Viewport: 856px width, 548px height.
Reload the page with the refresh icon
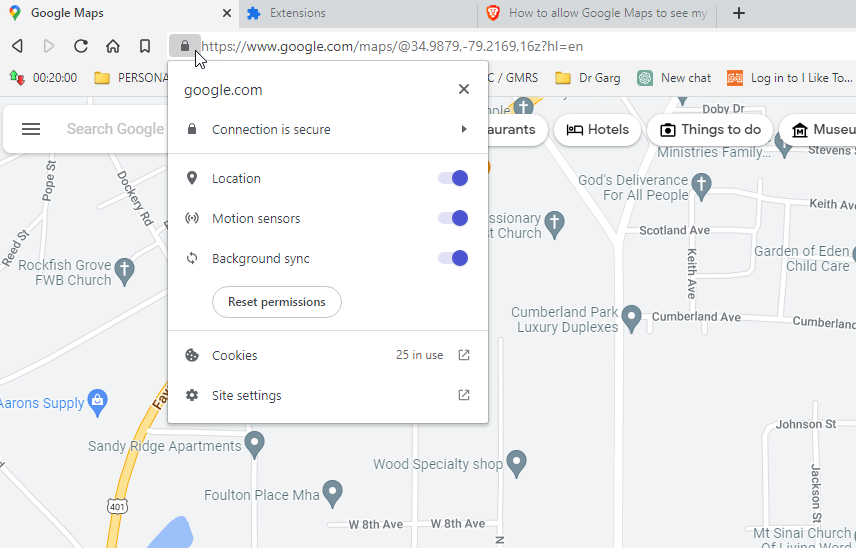pyautogui.click(x=81, y=46)
